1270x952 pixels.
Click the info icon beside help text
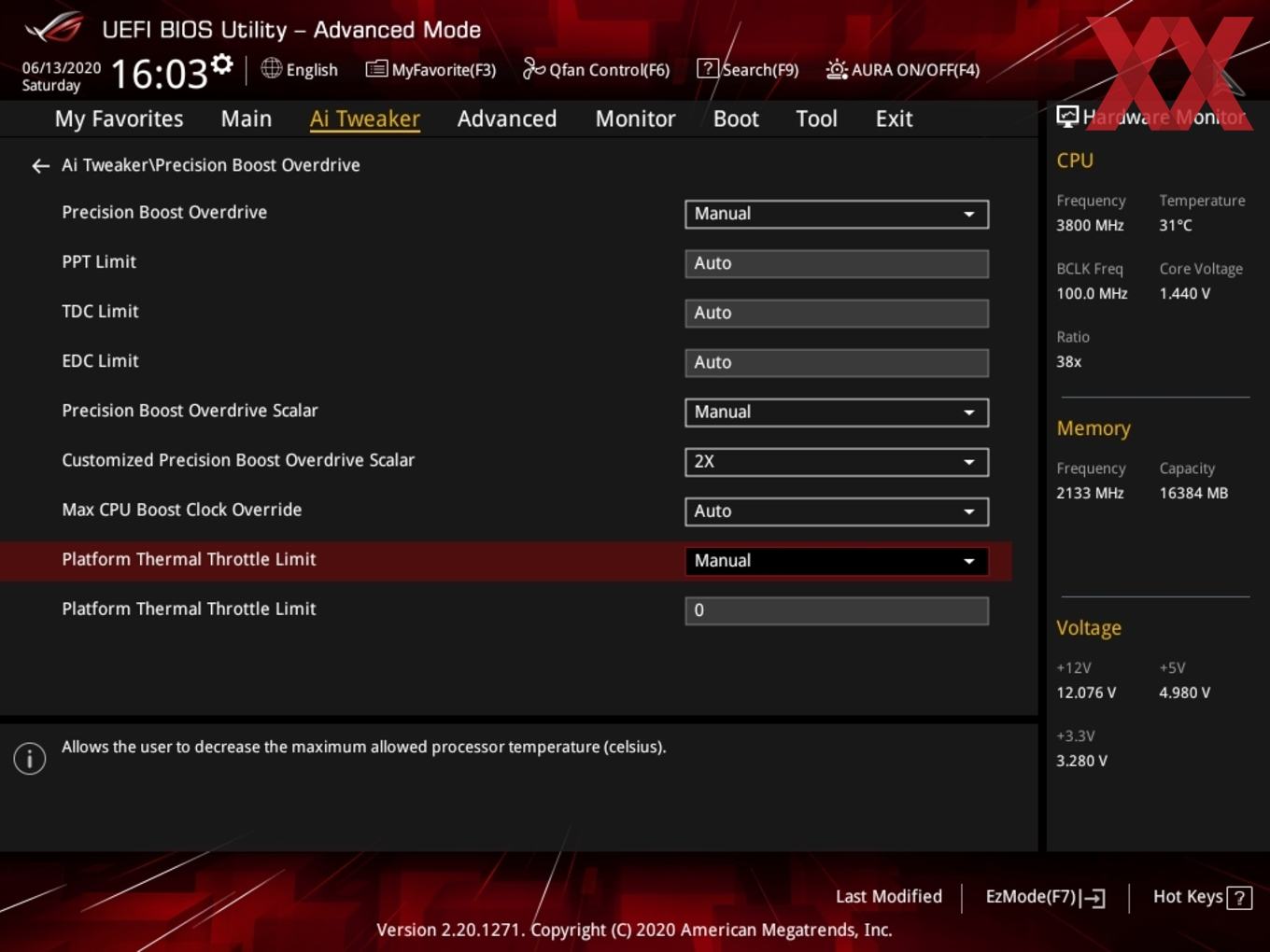click(x=30, y=758)
